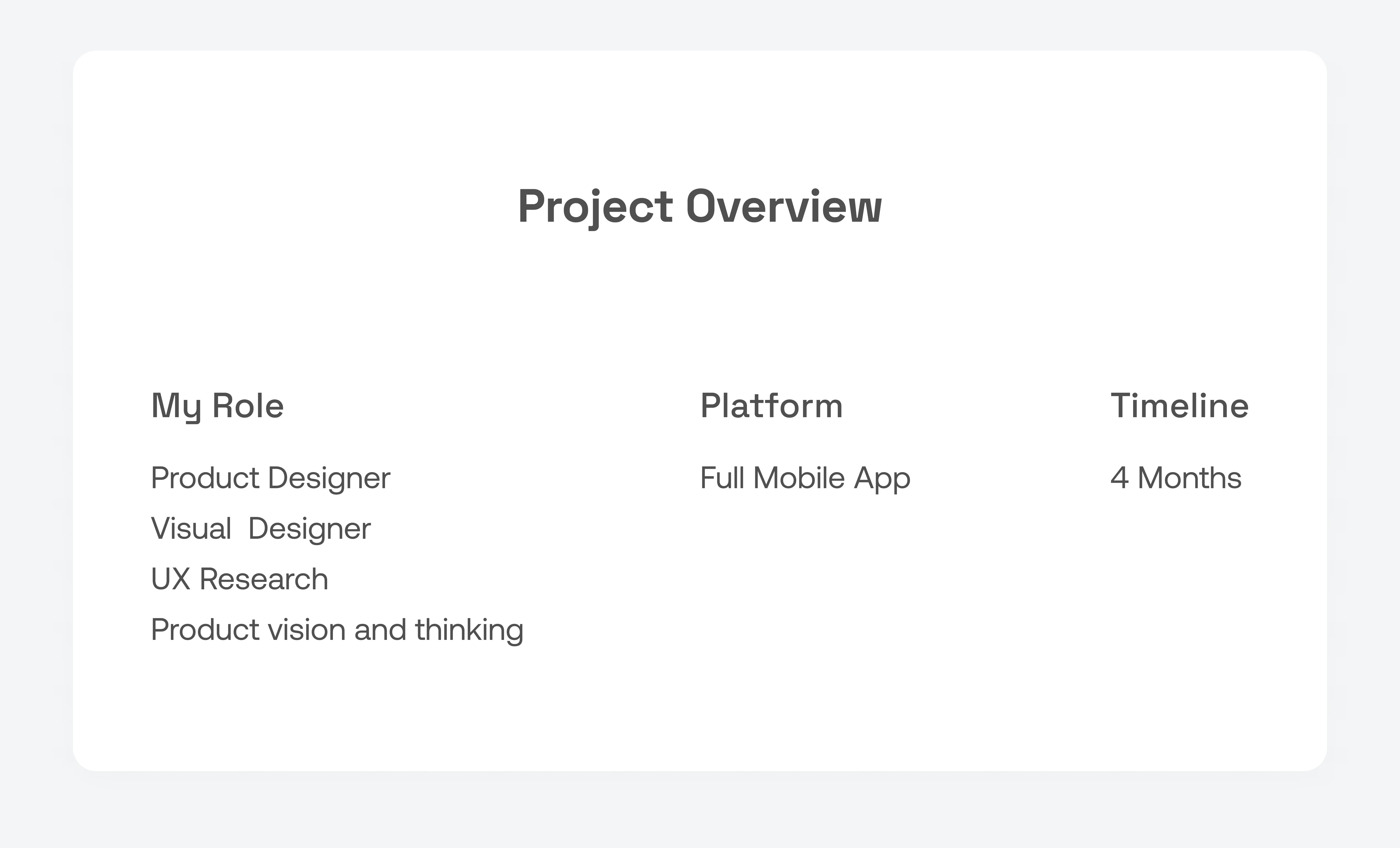Image resolution: width=1400 pixels, height=848 pixels.
Task: Click the Product Designer role line
Action: point(271,478)
